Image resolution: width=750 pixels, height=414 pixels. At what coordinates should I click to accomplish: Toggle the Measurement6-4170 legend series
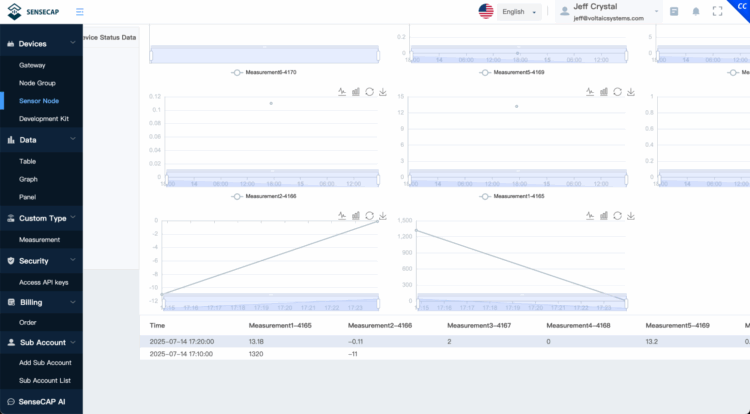coord(263,72)
